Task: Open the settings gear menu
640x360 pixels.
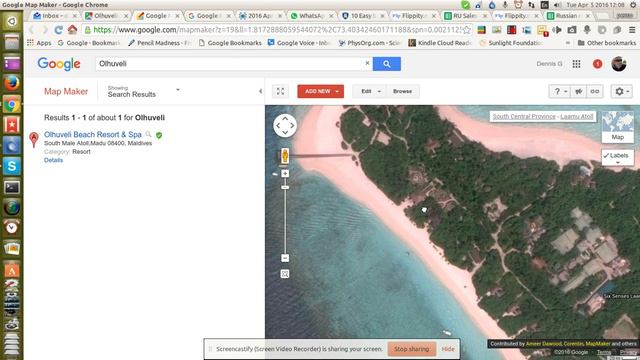Action: click(x=622, y=91)
